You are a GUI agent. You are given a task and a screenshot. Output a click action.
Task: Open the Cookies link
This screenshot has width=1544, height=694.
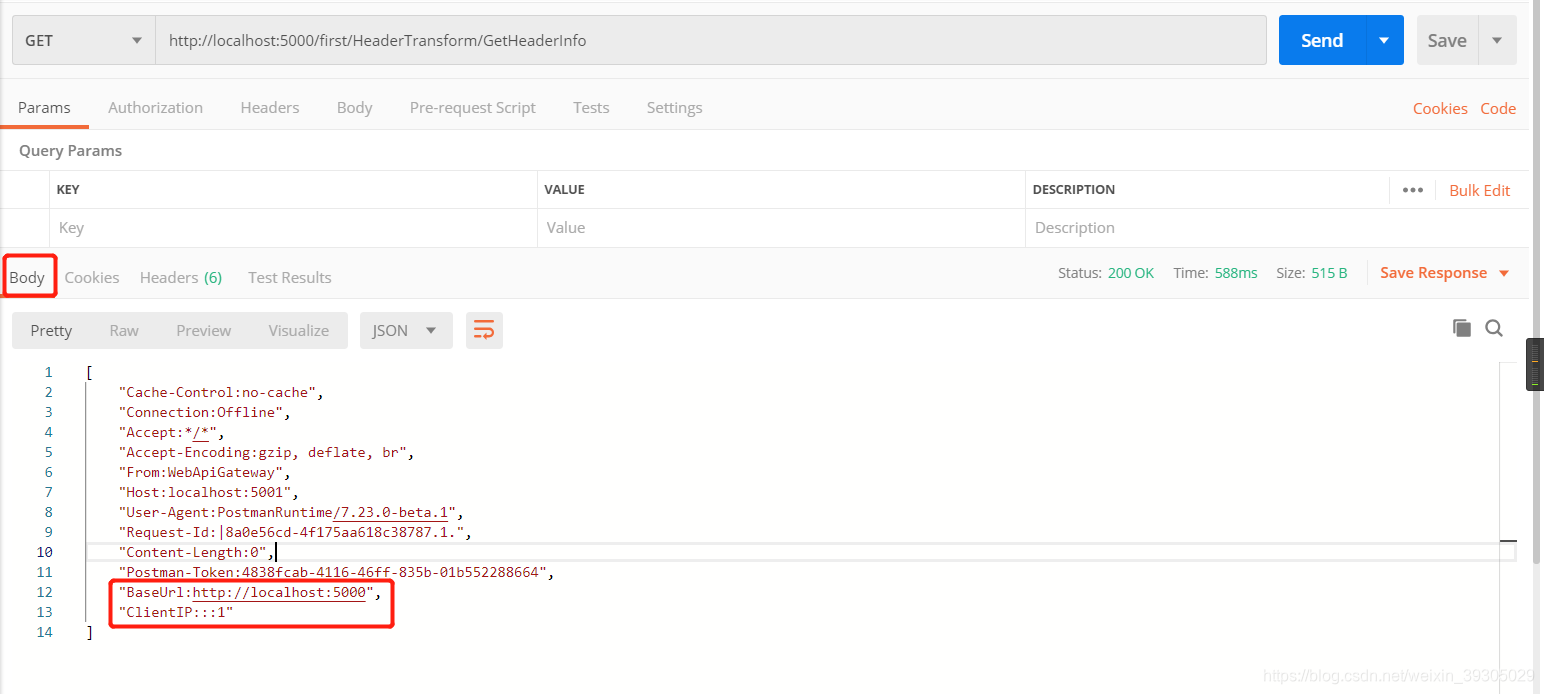click(x=1440, y=109)
